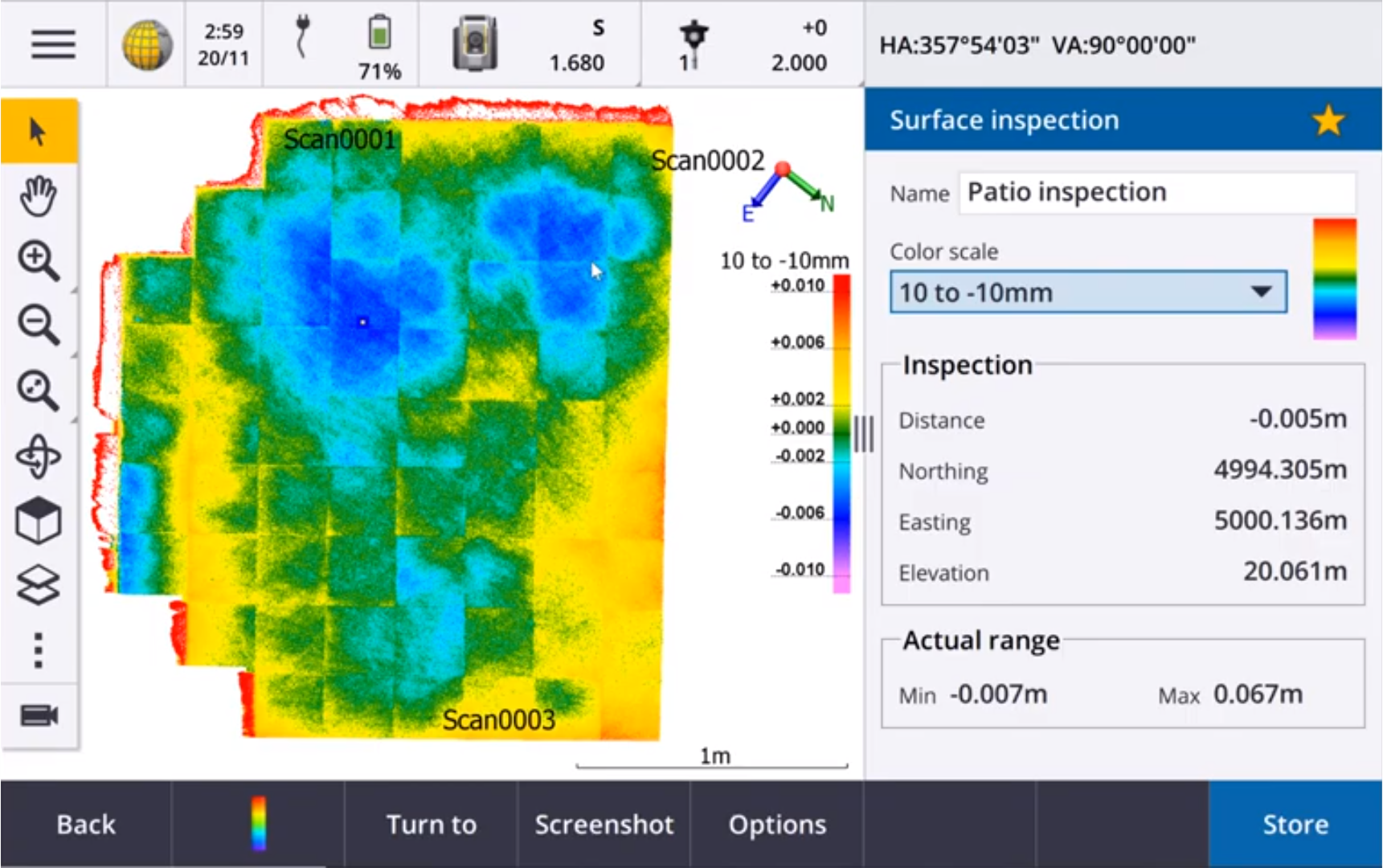Click the Turn to button
Screen dimensions: 1383x868
click(430, 824)
